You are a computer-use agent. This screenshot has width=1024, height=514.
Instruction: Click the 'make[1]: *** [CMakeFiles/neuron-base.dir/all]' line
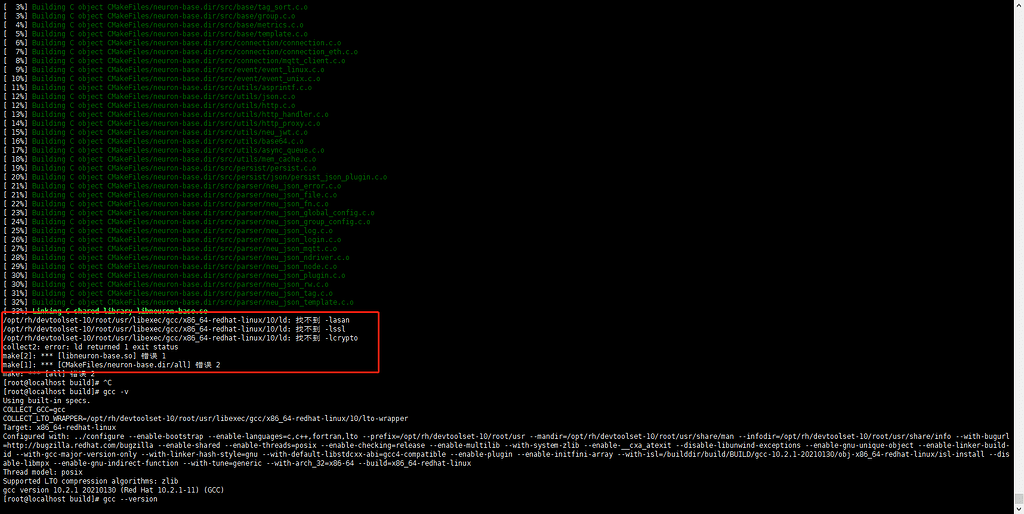[110, 365]
